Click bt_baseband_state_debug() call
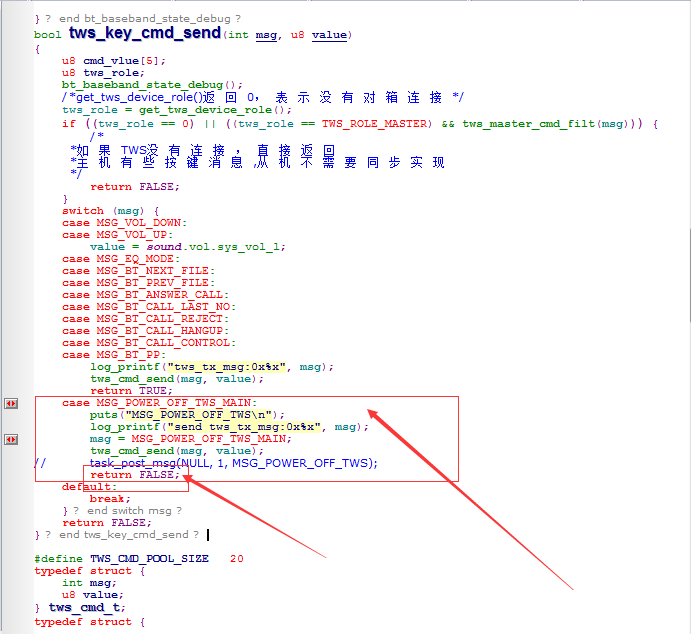 pyautogui.click(x=152, y=85)
